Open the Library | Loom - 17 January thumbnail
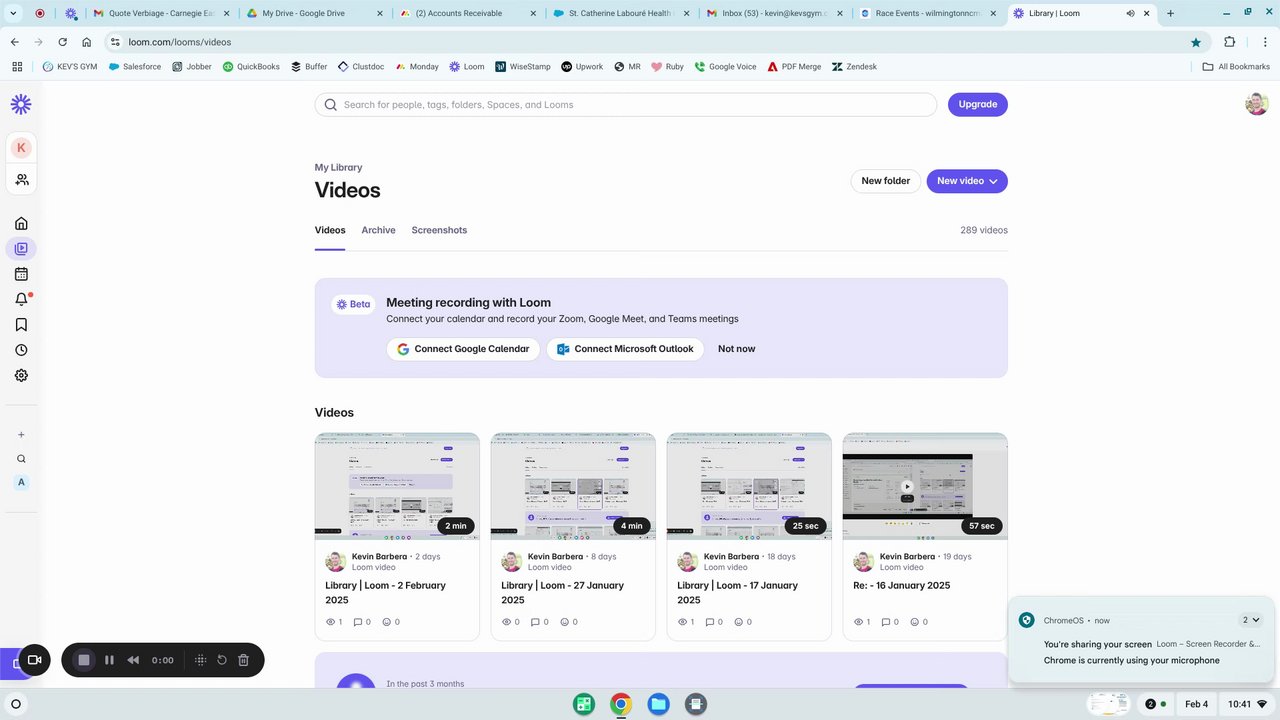This screenshot has height=720, width=1280. coord(749,486)
